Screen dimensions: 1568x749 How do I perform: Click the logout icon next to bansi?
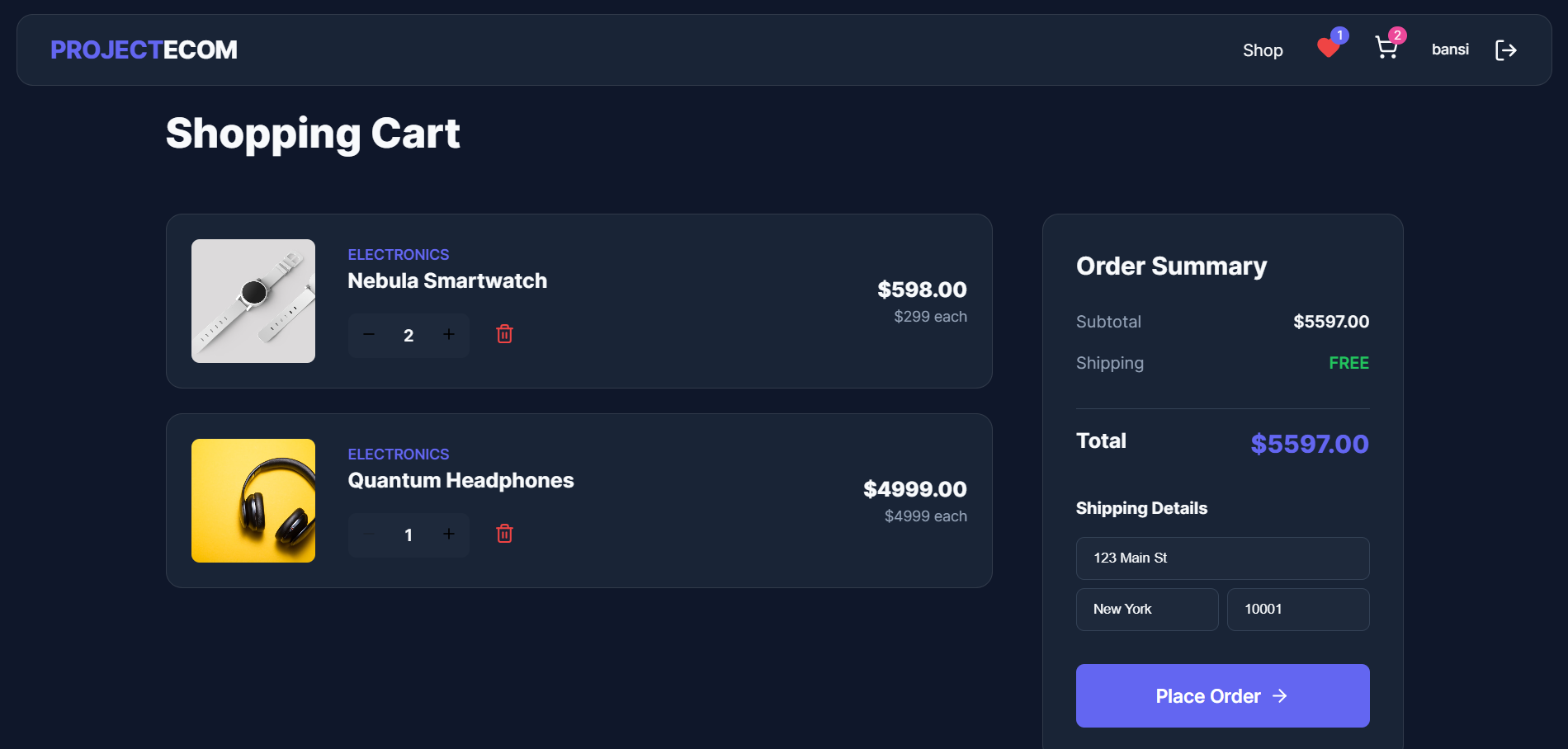[x=1506, y=49]
